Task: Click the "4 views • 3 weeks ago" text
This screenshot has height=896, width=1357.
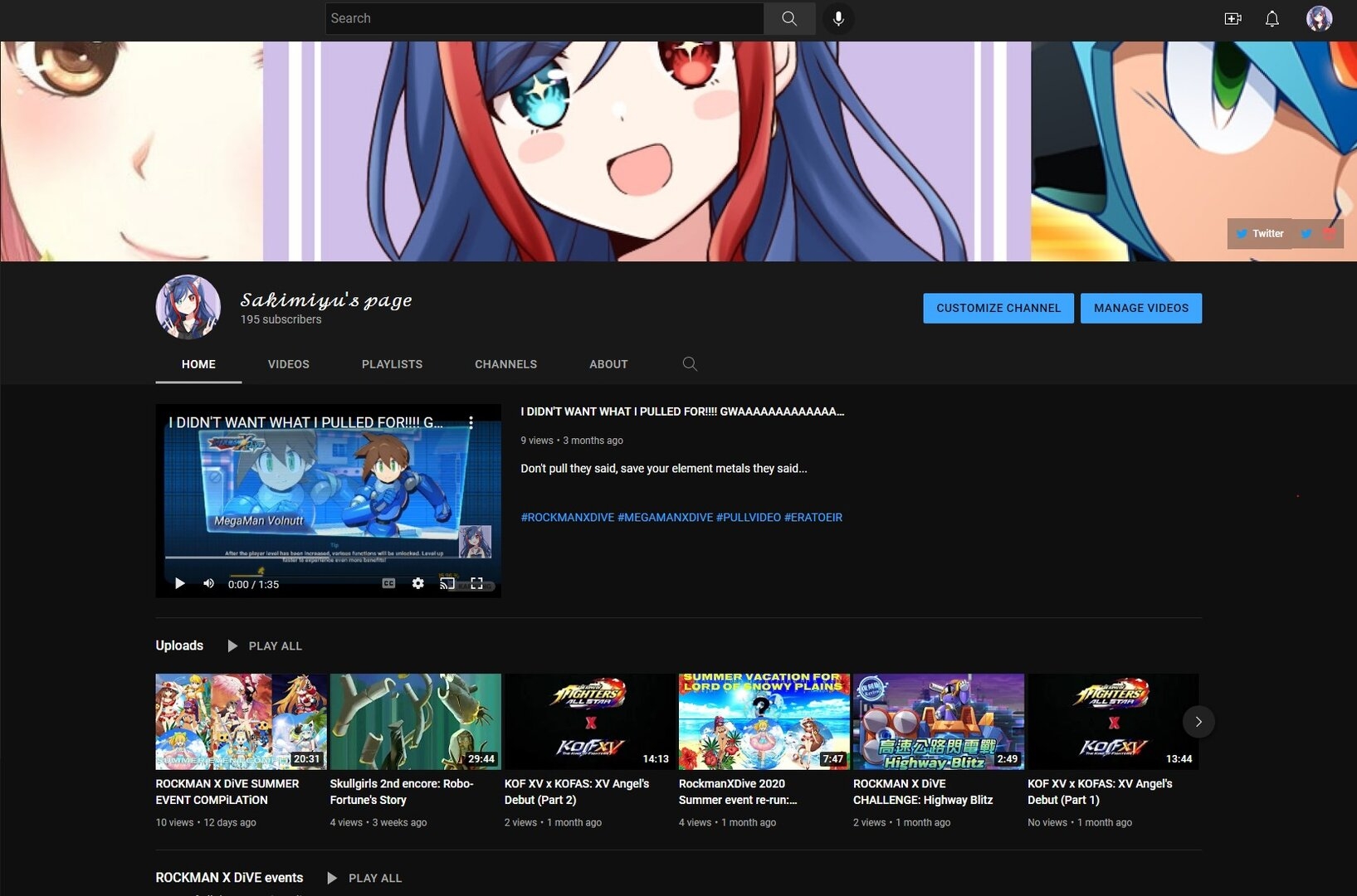Action: (378, 823)
